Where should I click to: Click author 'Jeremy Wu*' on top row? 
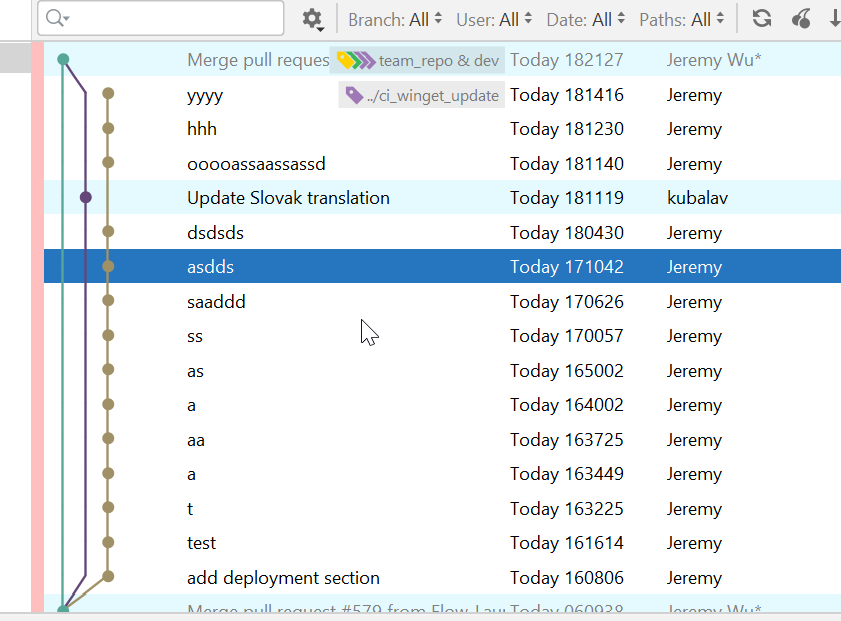[x=713, y=60]
